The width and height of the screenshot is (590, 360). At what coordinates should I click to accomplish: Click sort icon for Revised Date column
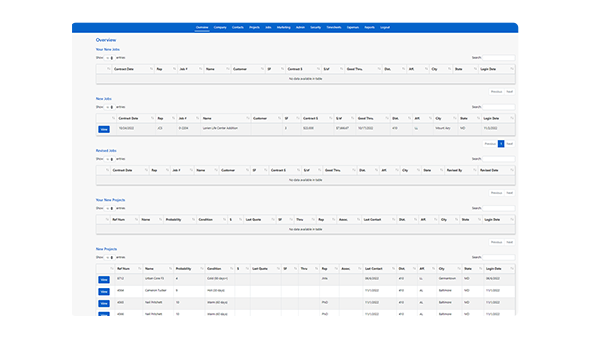(x=512, y=170)
